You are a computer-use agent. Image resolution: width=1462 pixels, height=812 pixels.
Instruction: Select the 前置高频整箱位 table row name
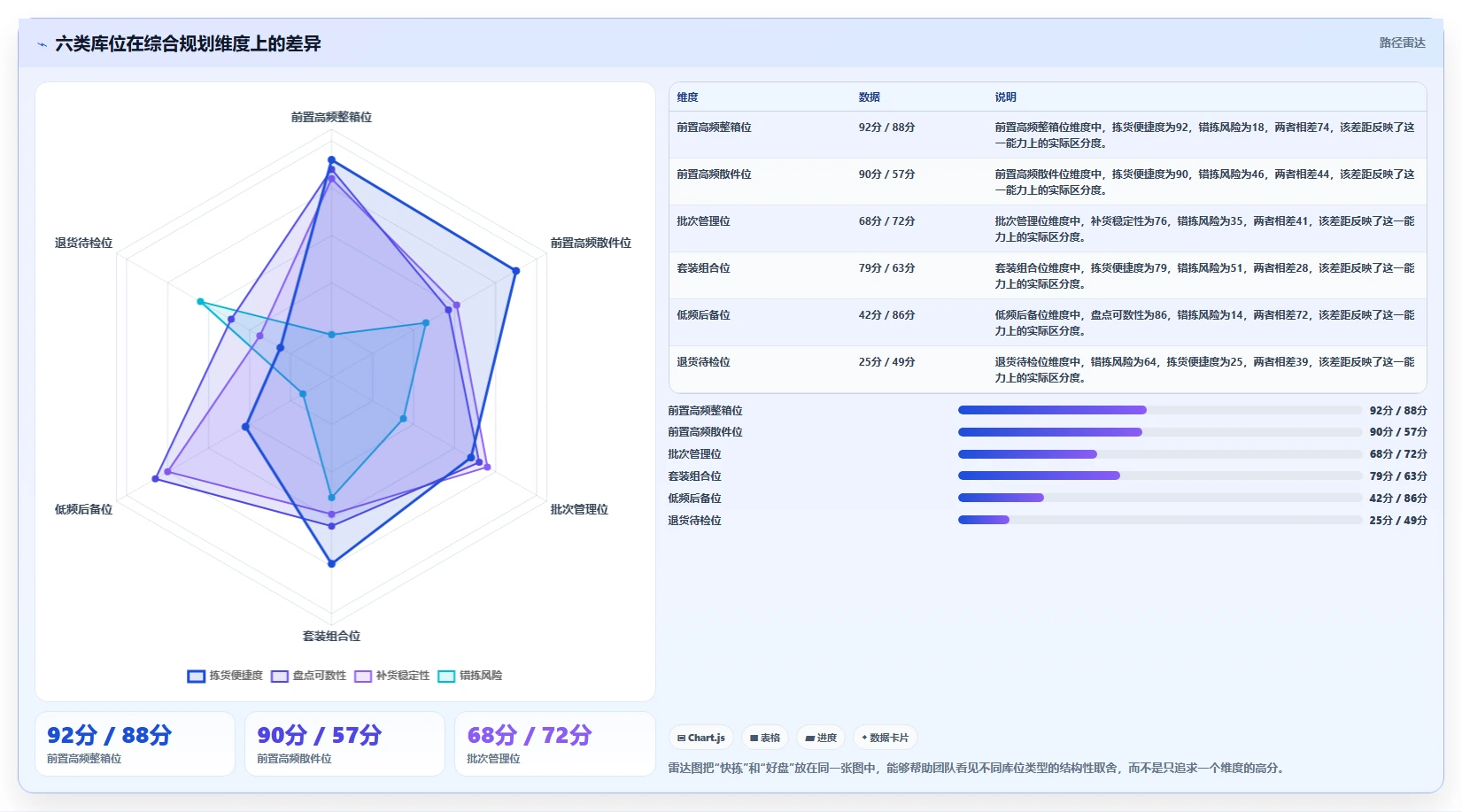pos(714,128)
